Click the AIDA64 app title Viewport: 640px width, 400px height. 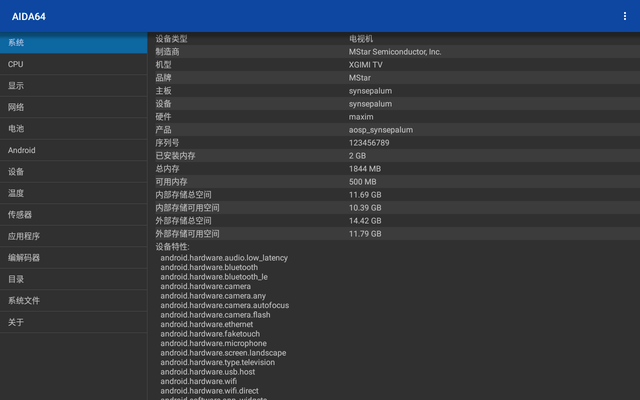(x=28, y=17)
